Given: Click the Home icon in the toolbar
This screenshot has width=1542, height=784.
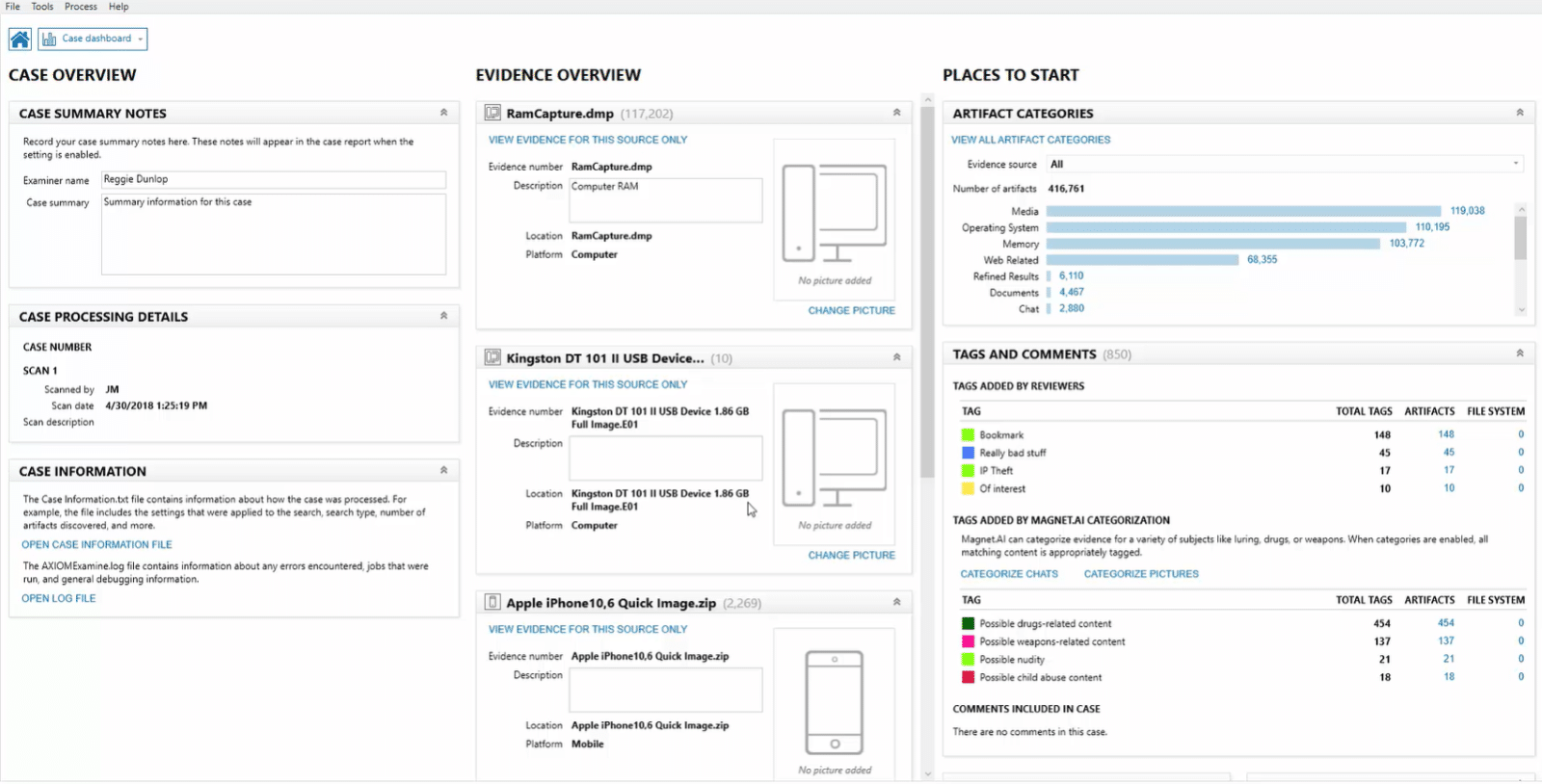Looking at the screenshot, I should pos(19,39).
